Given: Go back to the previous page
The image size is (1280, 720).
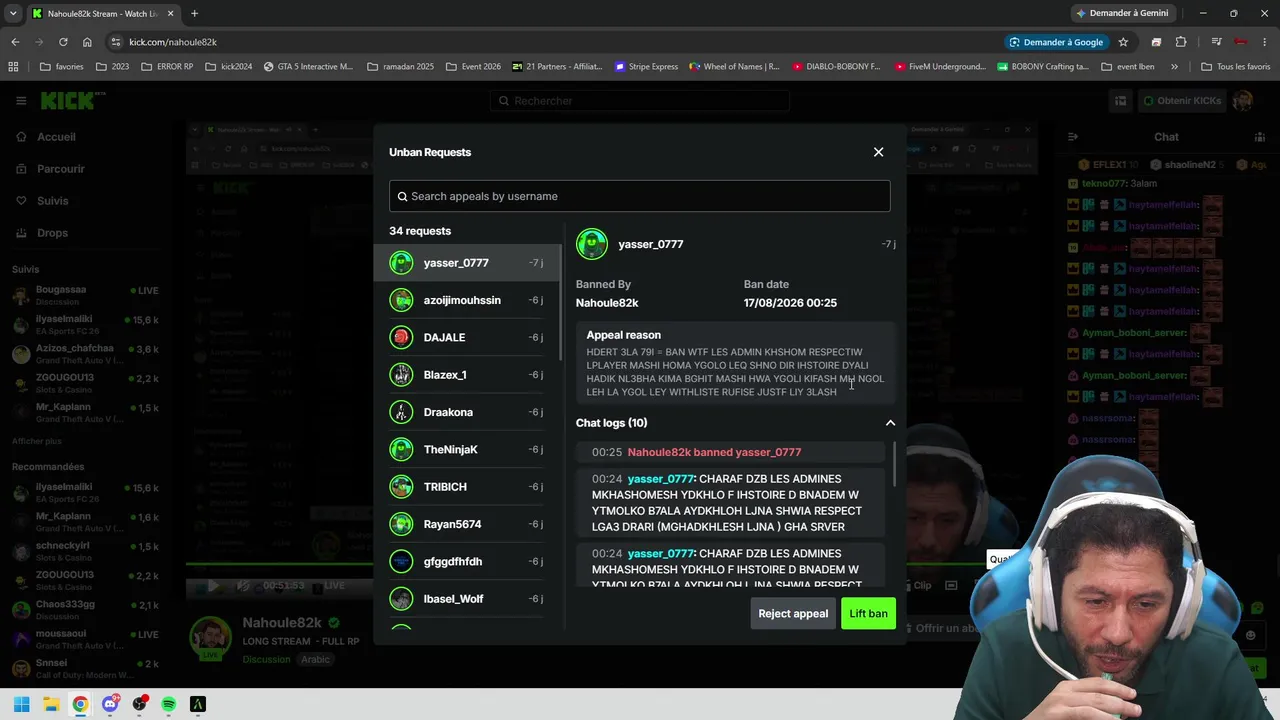Looking at the screenshot, I should pos(15,42).
